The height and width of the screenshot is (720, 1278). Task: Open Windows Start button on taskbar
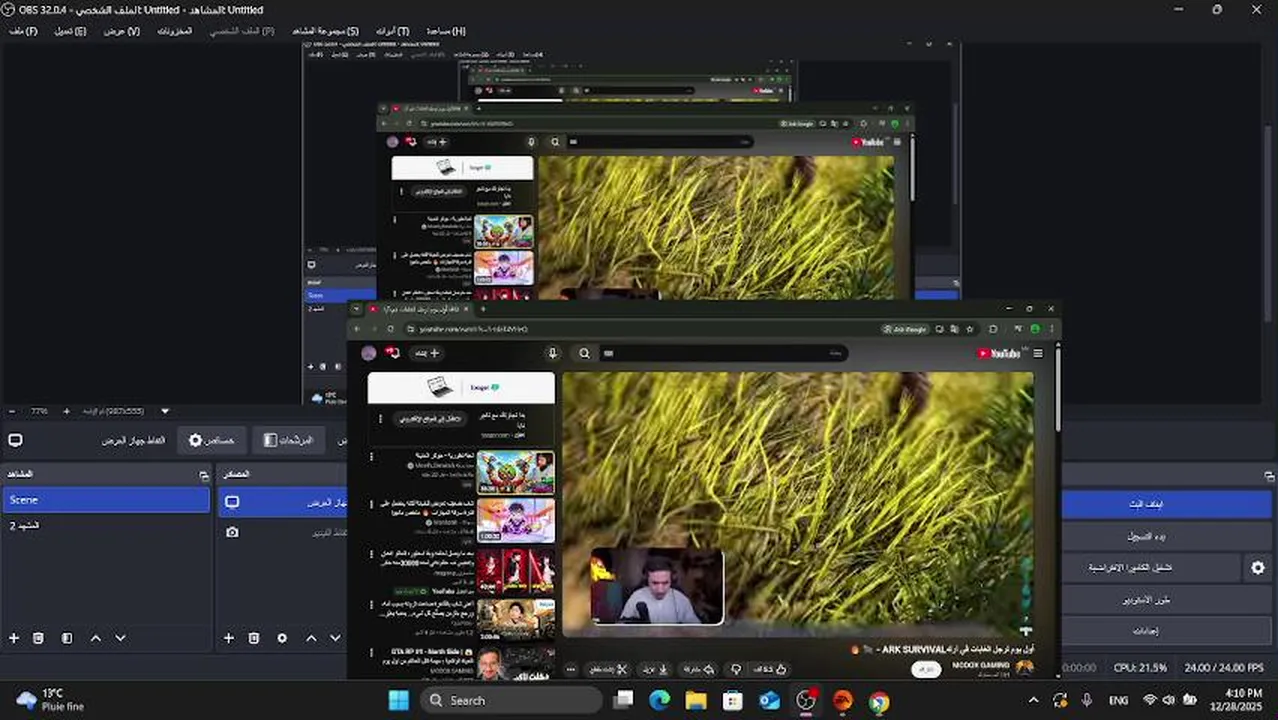pos(399,701)
